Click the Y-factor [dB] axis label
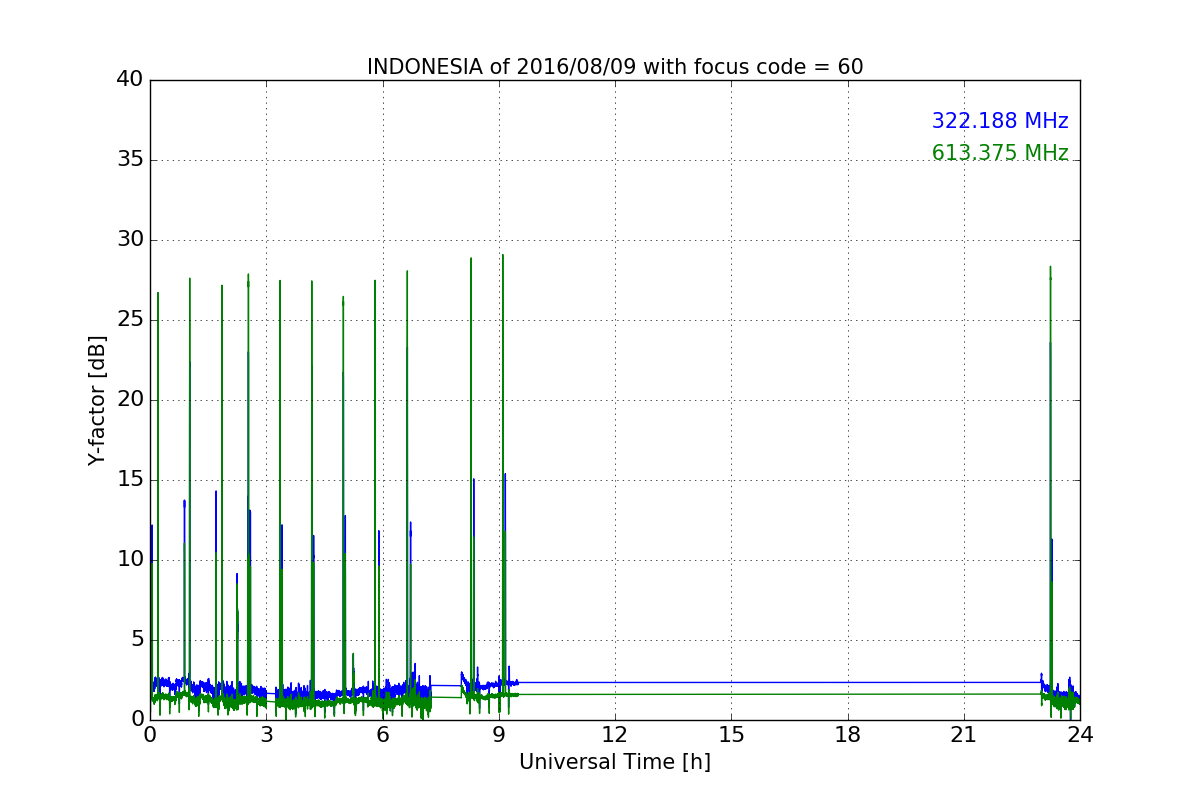This screenshot has width=1200, height=800. click(97, 400)
